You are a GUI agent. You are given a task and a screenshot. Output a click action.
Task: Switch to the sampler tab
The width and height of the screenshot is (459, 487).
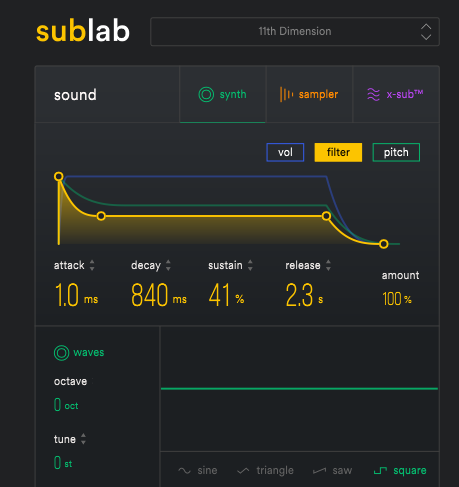[309, 94]
